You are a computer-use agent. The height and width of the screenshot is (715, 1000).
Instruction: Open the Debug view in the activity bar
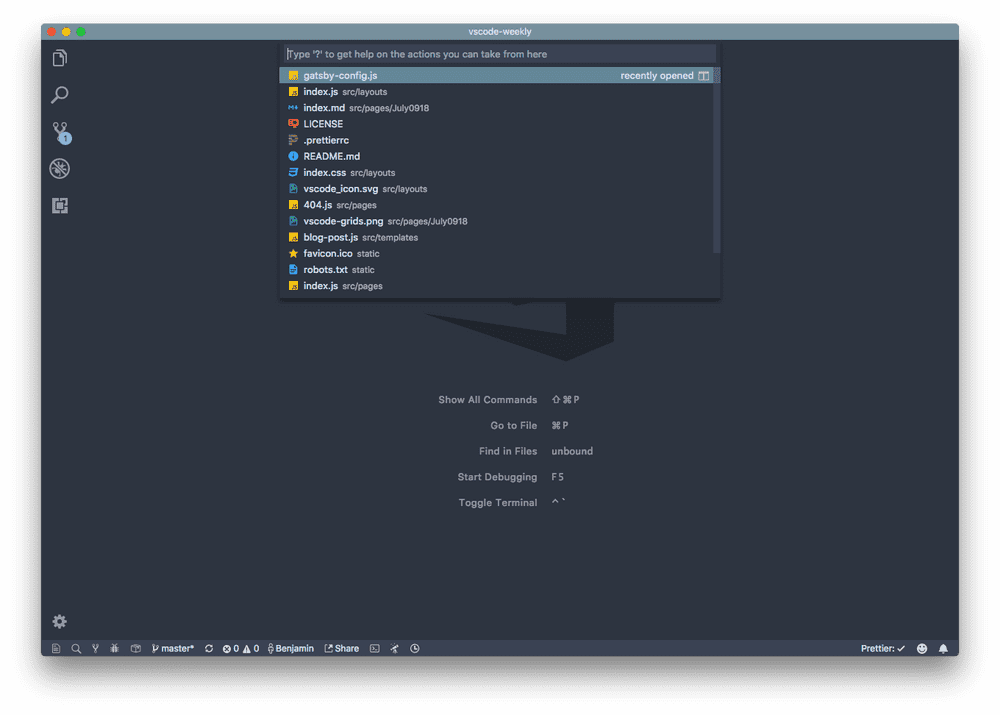point(60,169)
